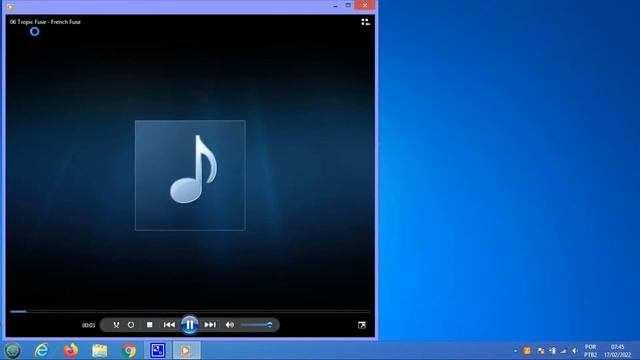Minimize the Media Player window

336,6
